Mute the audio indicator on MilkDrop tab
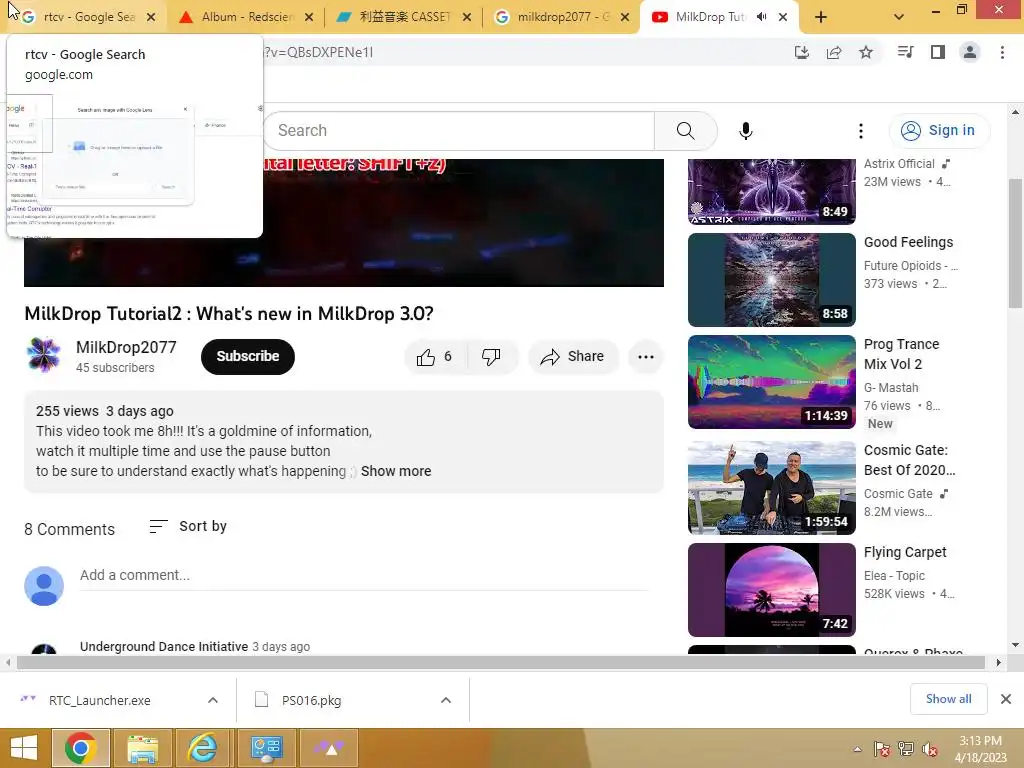Screen dimensions: 1024x768 761,17
